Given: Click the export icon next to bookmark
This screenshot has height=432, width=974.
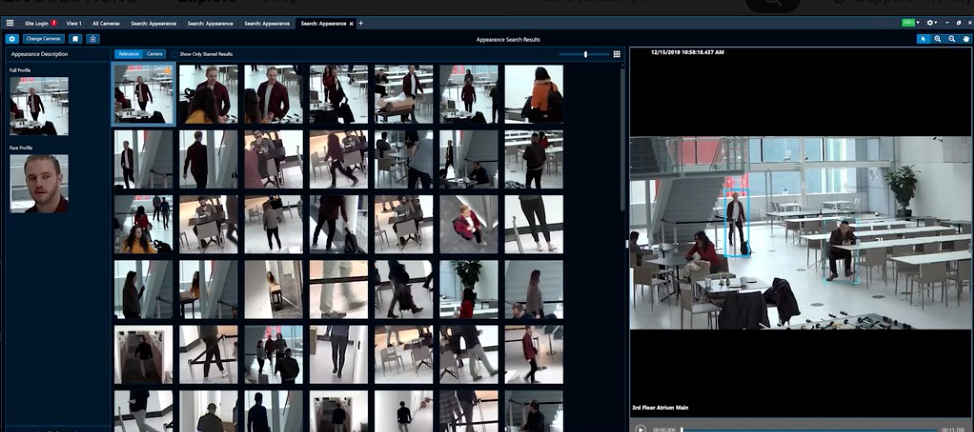Looking at the screenshot, I should [92, 39].
